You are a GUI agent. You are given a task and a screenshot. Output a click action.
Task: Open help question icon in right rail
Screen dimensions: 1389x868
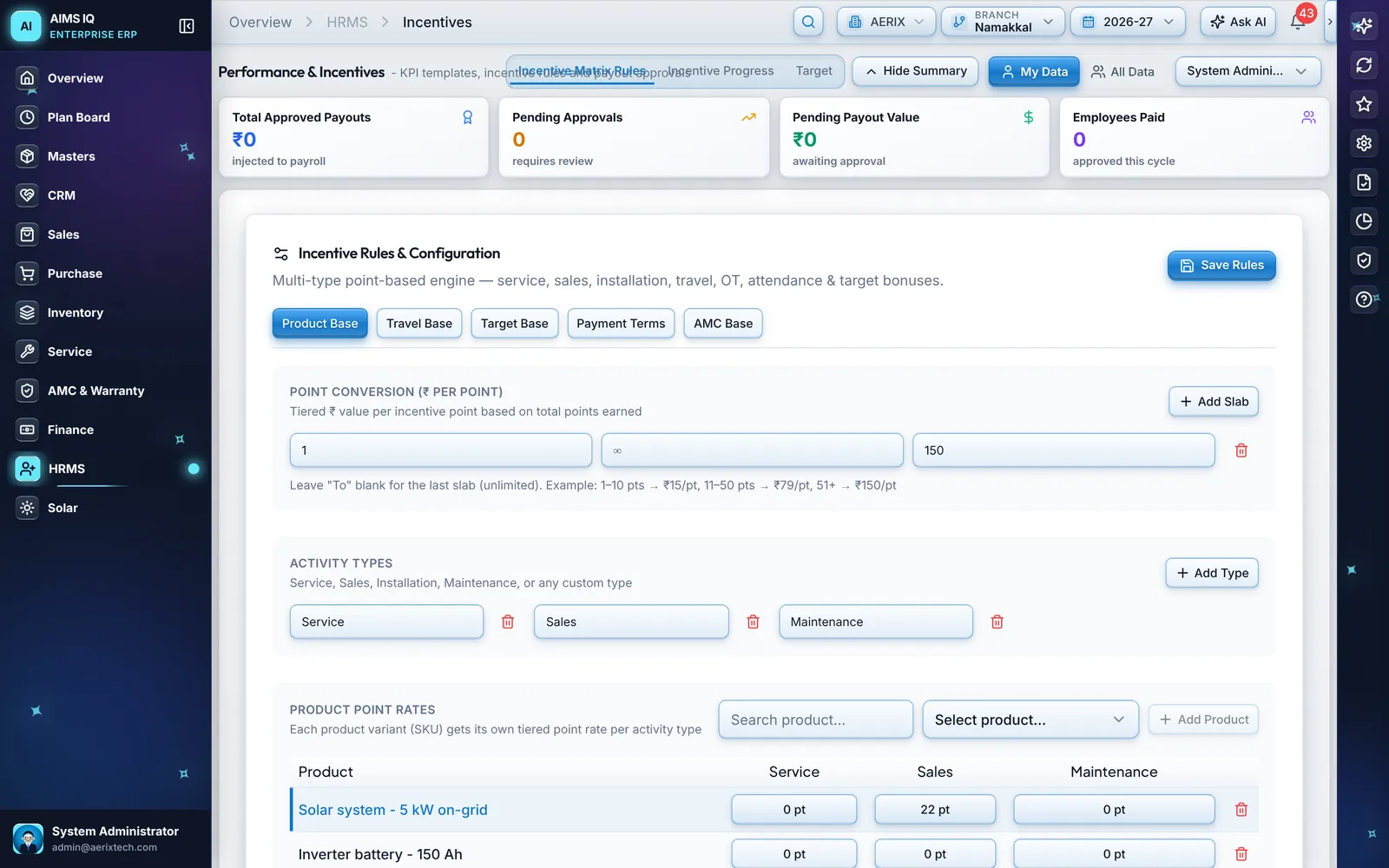[1364, 299]
